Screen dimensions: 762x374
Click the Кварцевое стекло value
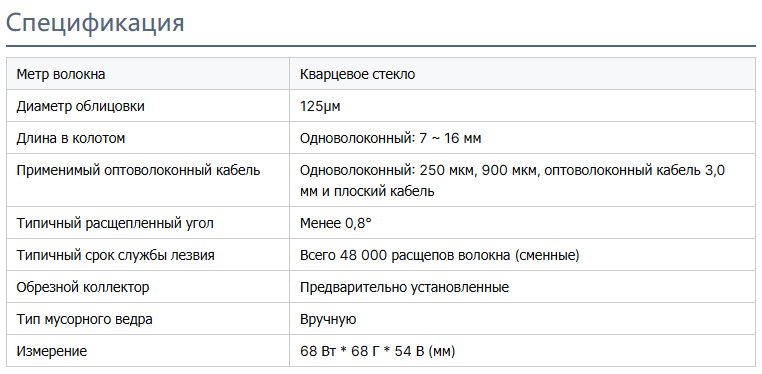pyautogui.click(x=358, y=74)
